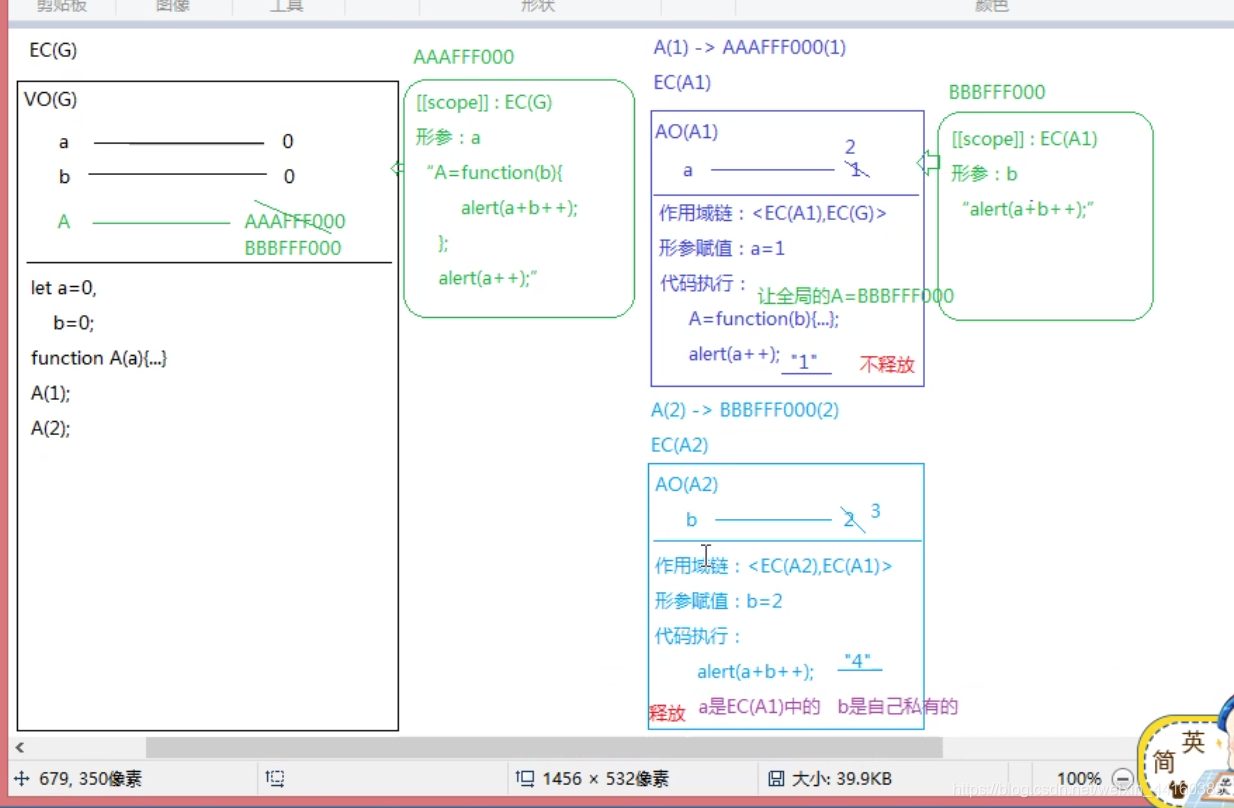This screenshot has width=1234, height=808.
Task: Click the "BBBFFF000" value in the VO(G) box
Action: (x=293, y=248)
